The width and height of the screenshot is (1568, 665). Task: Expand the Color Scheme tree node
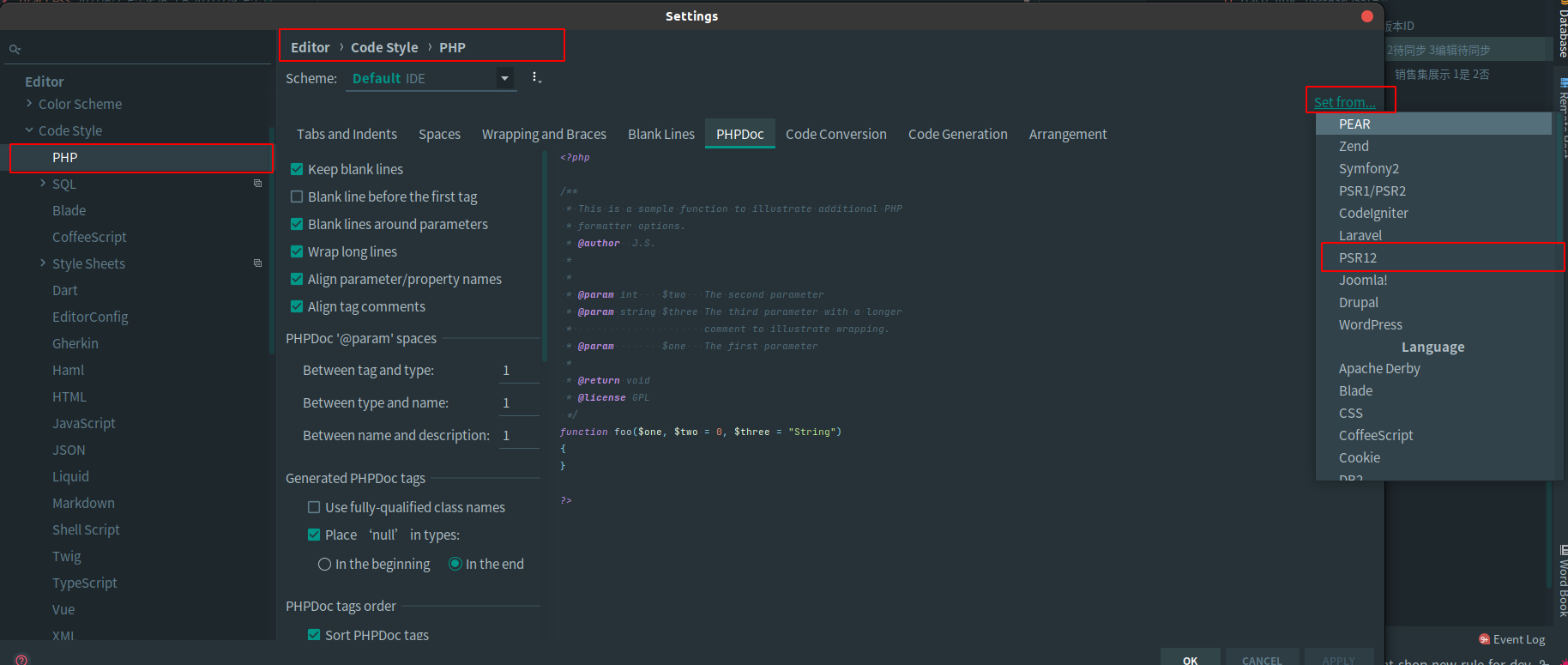tap(29, 104)
